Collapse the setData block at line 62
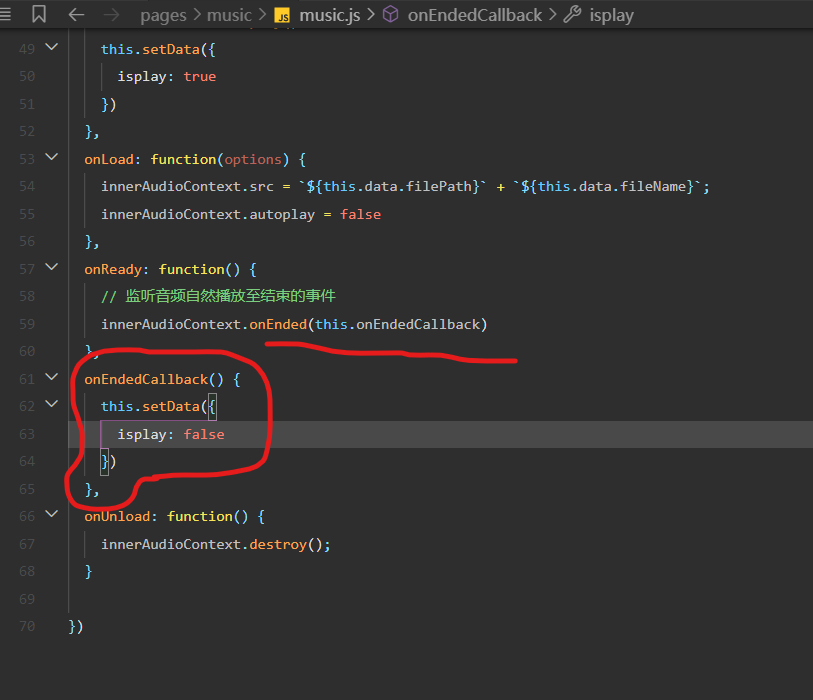Screen dimensions: 813x700 (51, 403)
